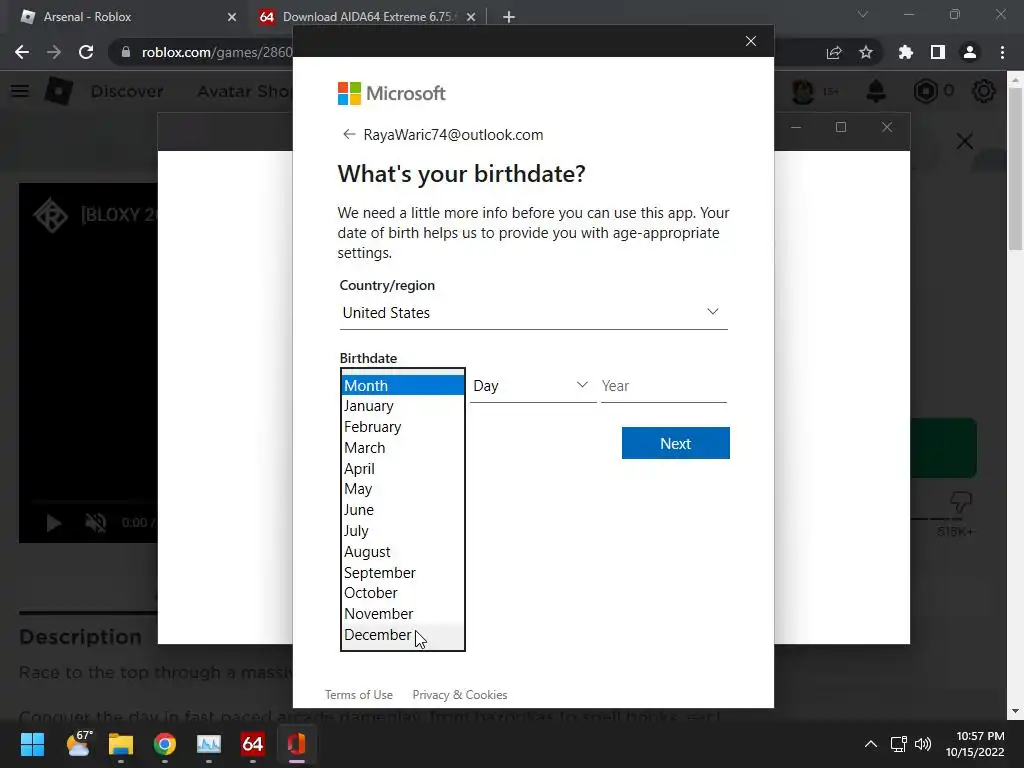
Task: Unmute the trailer video
Action: click(x=95, y=522)
